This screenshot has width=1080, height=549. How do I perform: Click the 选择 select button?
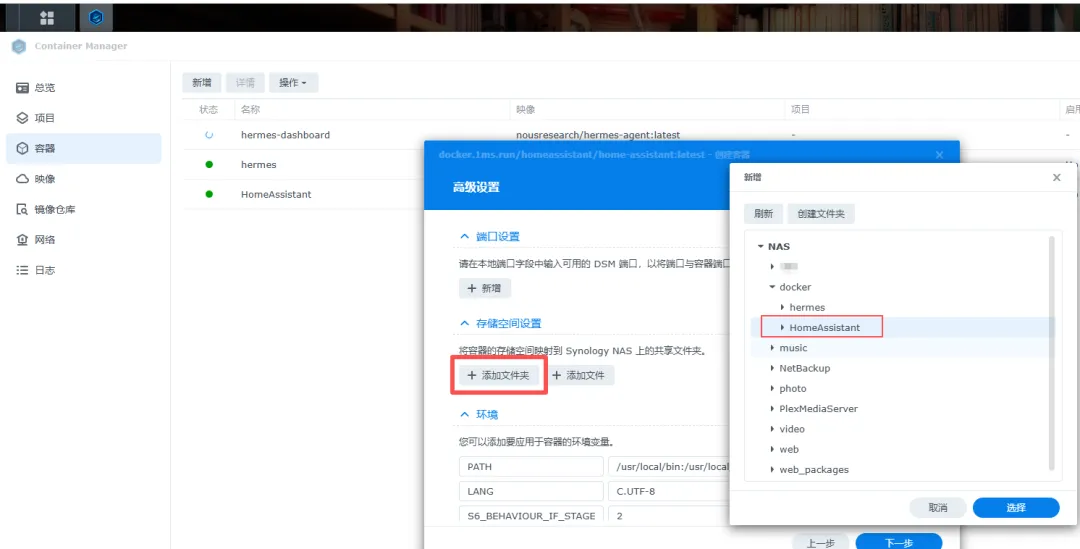click(1016, 508)
